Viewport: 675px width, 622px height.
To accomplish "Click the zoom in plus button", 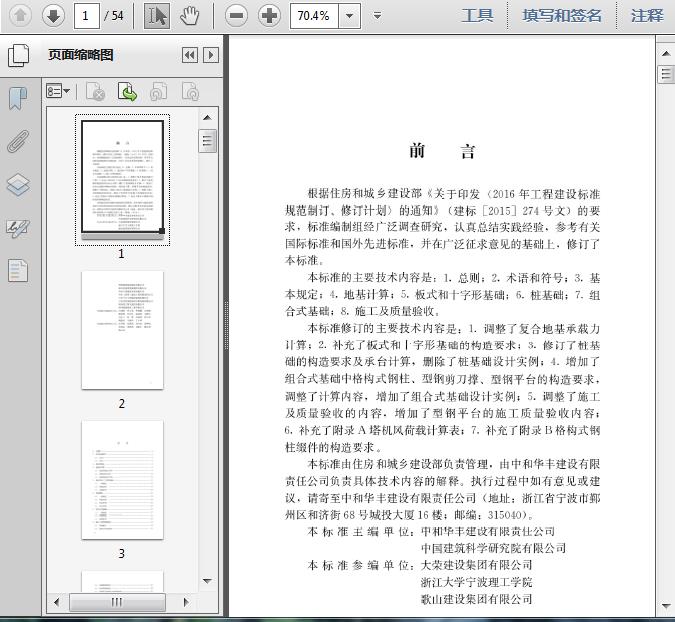I will pos(269,15).
